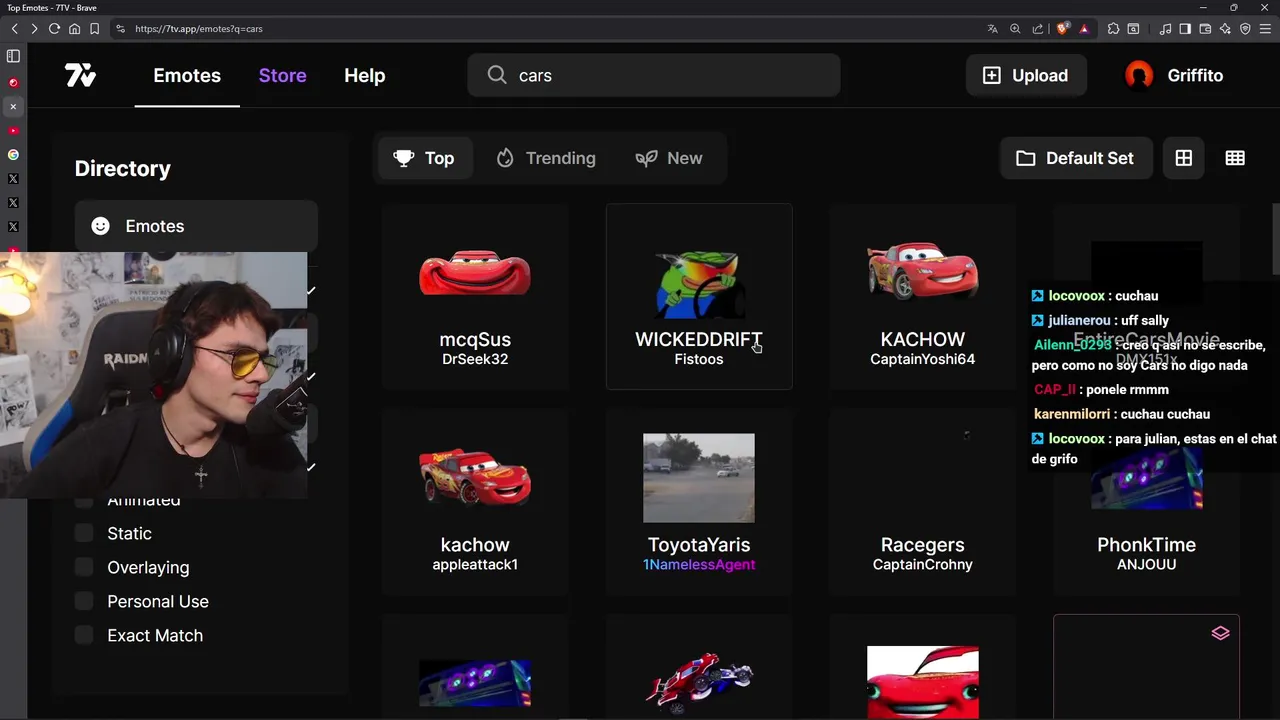Click author name 1NamelessAgent
The width and height of the screenshot is (1280, 720).
699,565
